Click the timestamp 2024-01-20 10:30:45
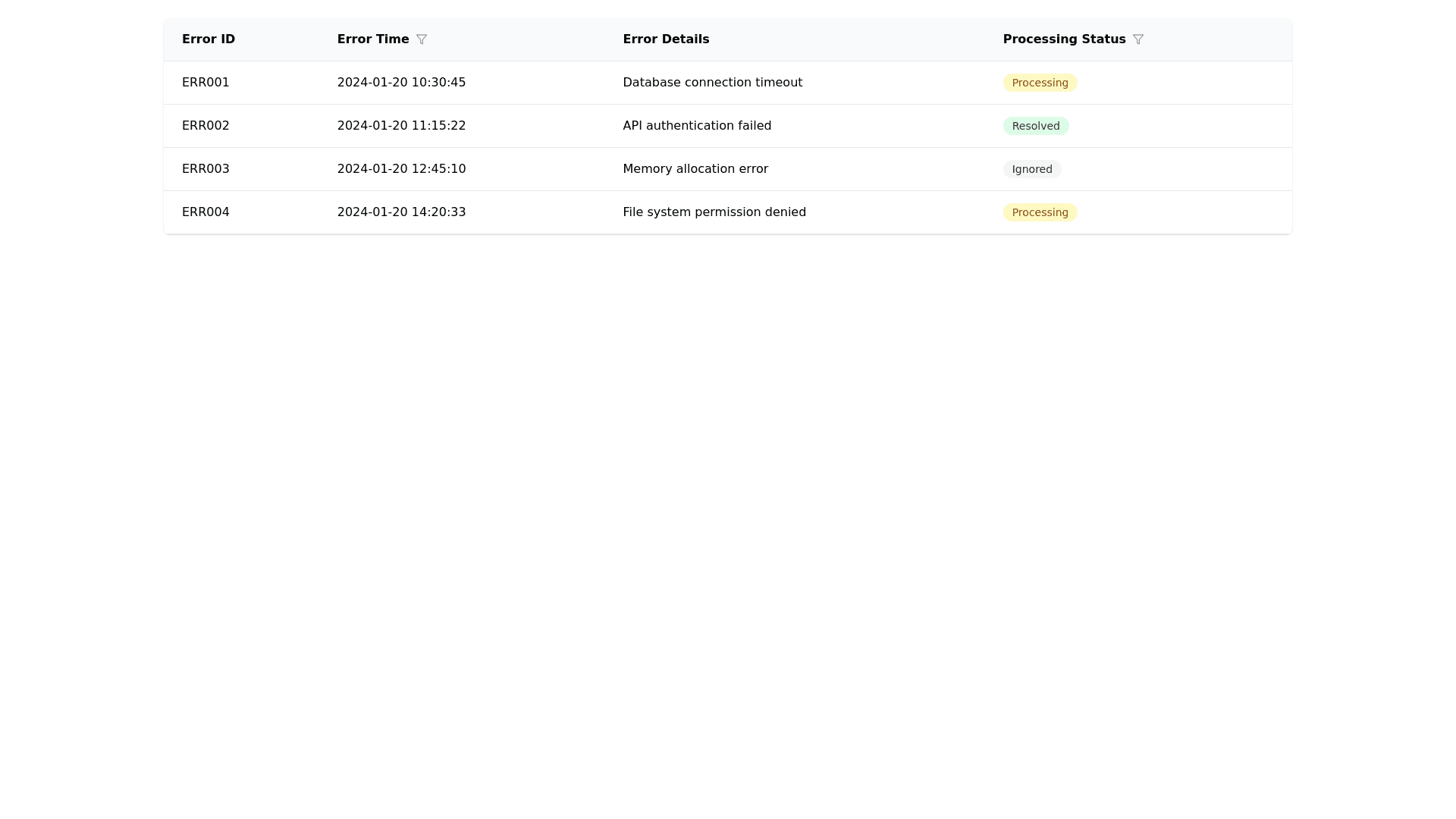The height and width of the screenshot is (819, 1456). 401,83
